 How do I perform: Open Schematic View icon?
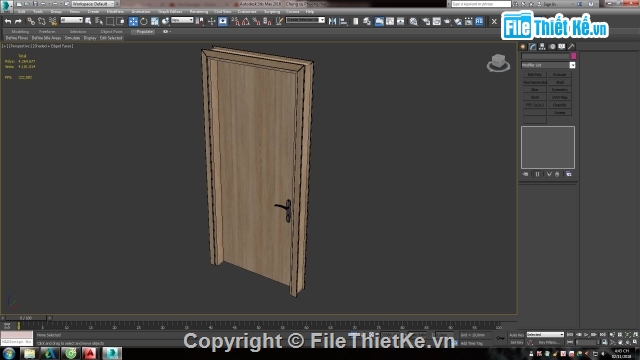(x=400, y=21)
